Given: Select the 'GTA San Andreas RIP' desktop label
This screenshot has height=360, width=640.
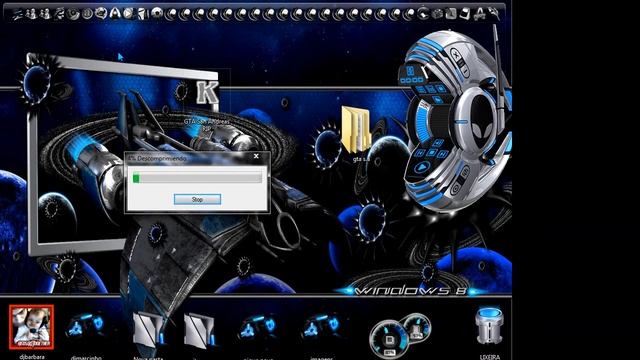Looking at the screenshot, I should tap(207, 125).
